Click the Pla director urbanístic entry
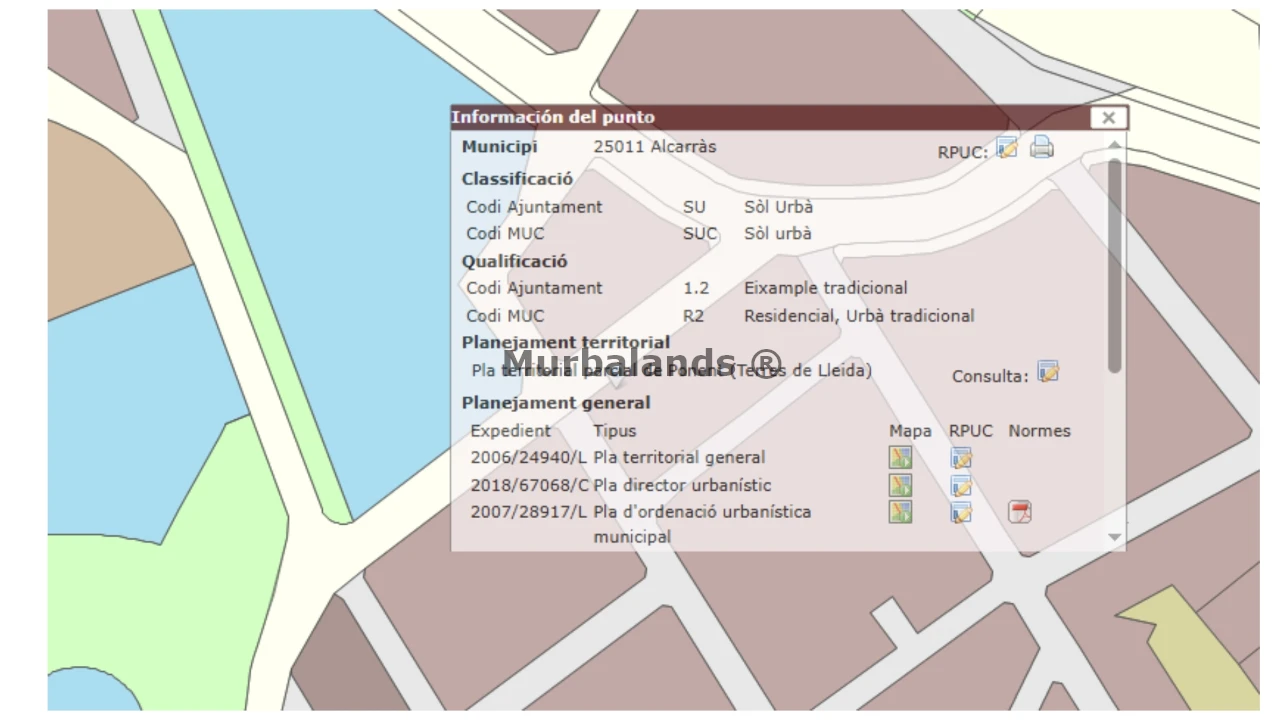This screenshot has height=720, width=1280. (682, 486)
